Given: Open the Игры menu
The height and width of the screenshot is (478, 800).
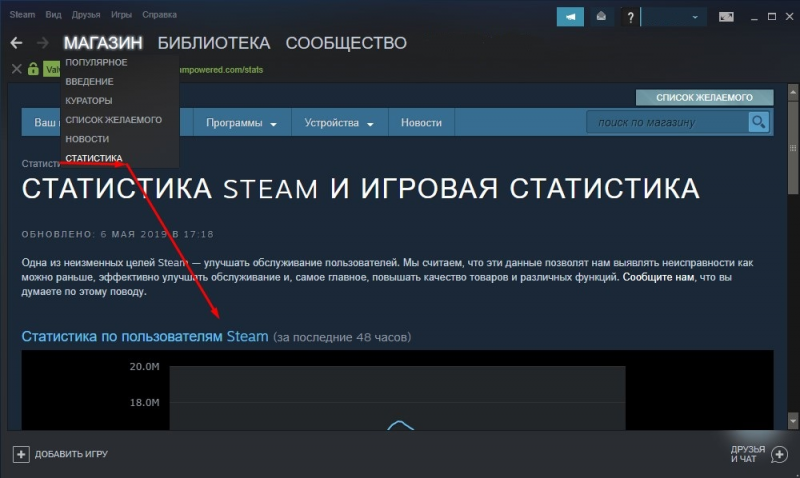Looking at the screenshot, I should tap(121, 15).
